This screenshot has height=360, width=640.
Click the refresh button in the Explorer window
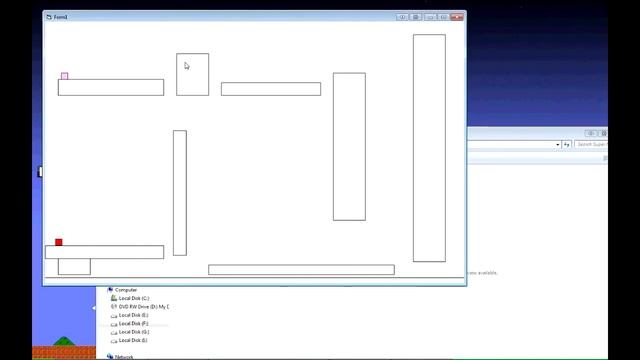pyautogui.click(x=567, y=144)
